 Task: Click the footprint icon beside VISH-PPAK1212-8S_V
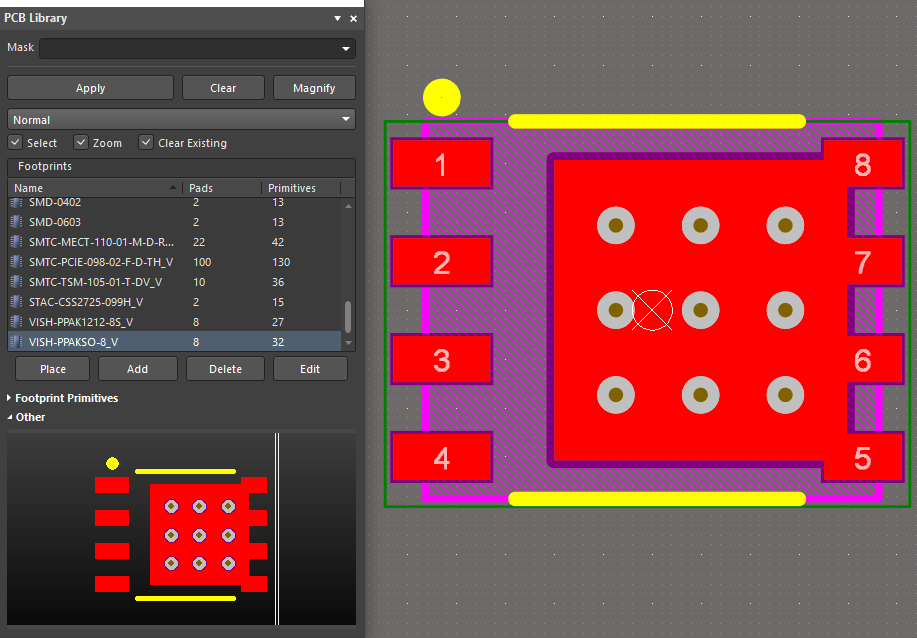point(16,322)
